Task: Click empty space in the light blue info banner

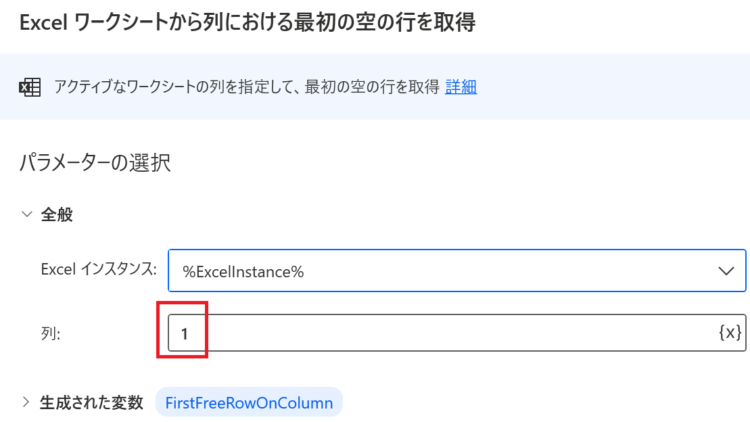Action: coord(612,87)
